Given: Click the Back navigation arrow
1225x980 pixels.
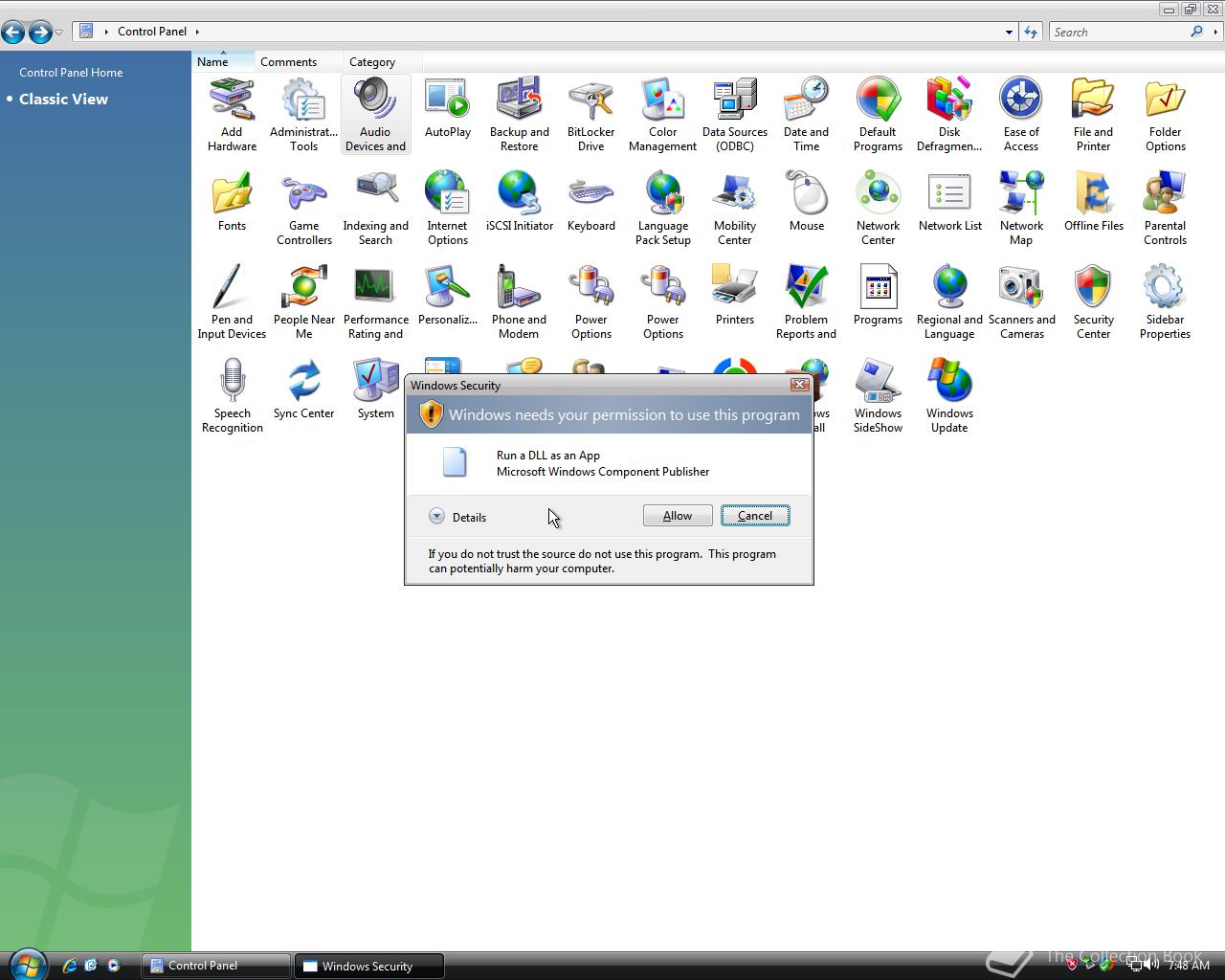Looking at the screenshot, I should (x=12, y=33).
